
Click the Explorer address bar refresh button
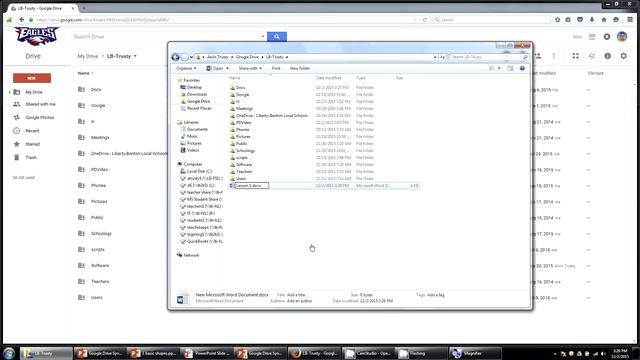coord(442,57)
